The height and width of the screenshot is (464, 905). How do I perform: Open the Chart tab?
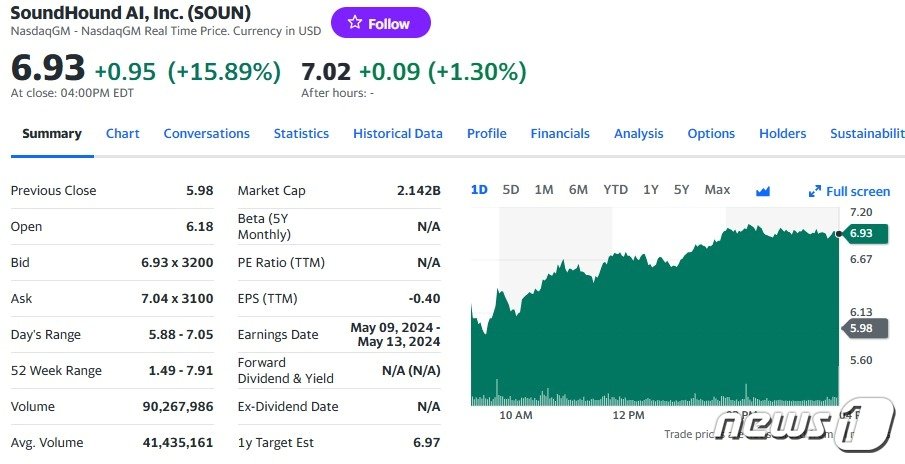coord(123,133)
